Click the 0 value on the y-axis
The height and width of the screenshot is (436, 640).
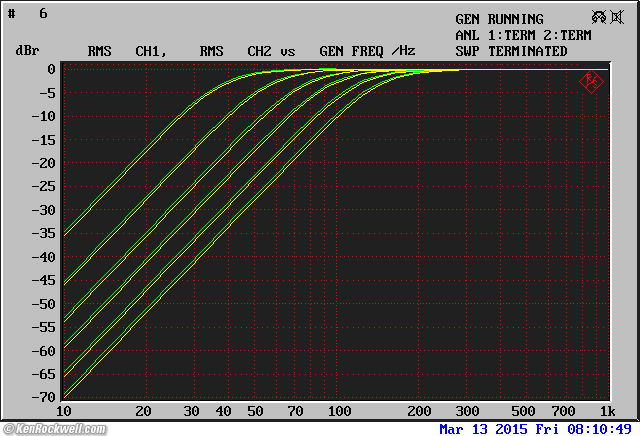(x=48, y=69)
